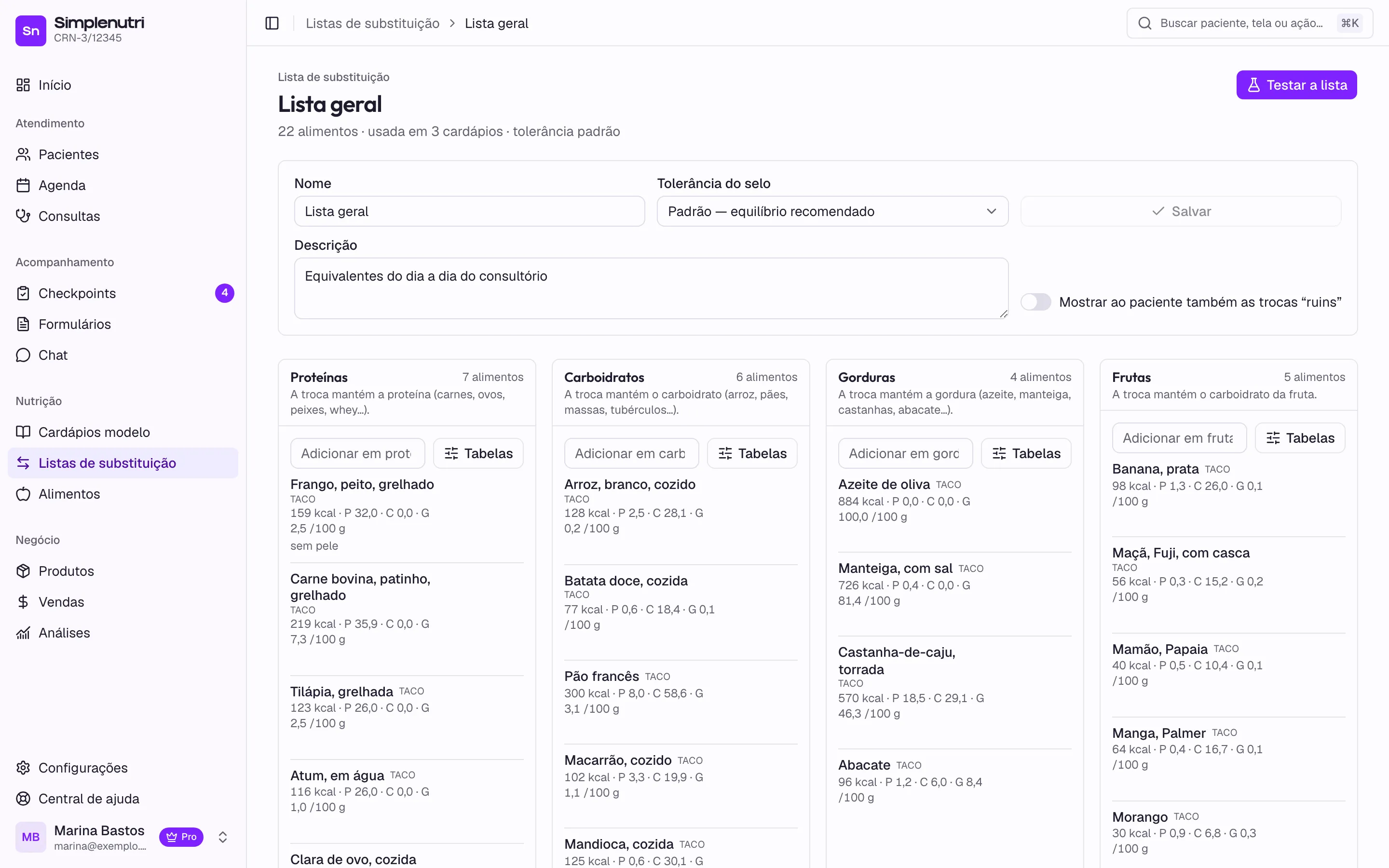Image resolution: width=1389 pixels, height=868 pixels.
Task: Click the Cardápios modelo book icon
Action: 23,432
